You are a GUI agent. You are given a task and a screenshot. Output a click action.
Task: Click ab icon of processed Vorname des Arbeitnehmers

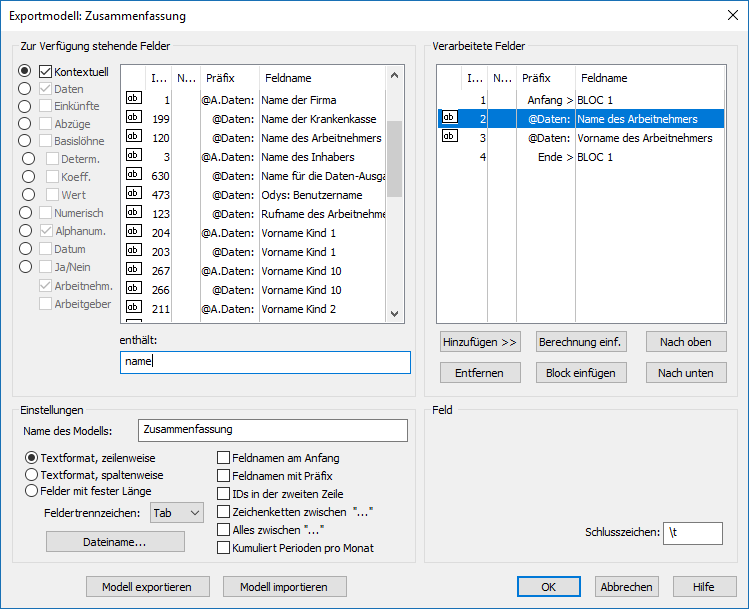450,136
